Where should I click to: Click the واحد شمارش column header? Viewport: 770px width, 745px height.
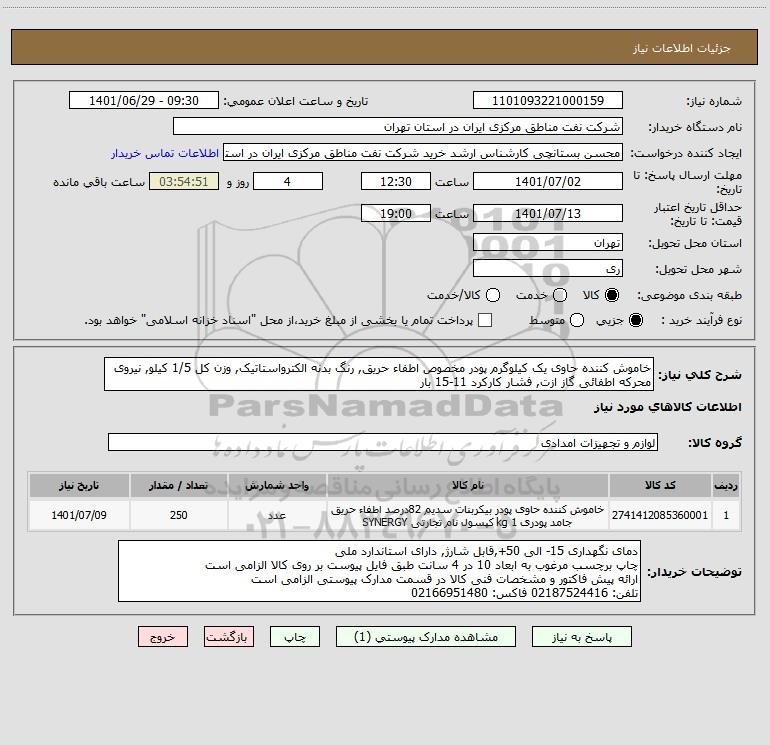click(x=277, y=486)
